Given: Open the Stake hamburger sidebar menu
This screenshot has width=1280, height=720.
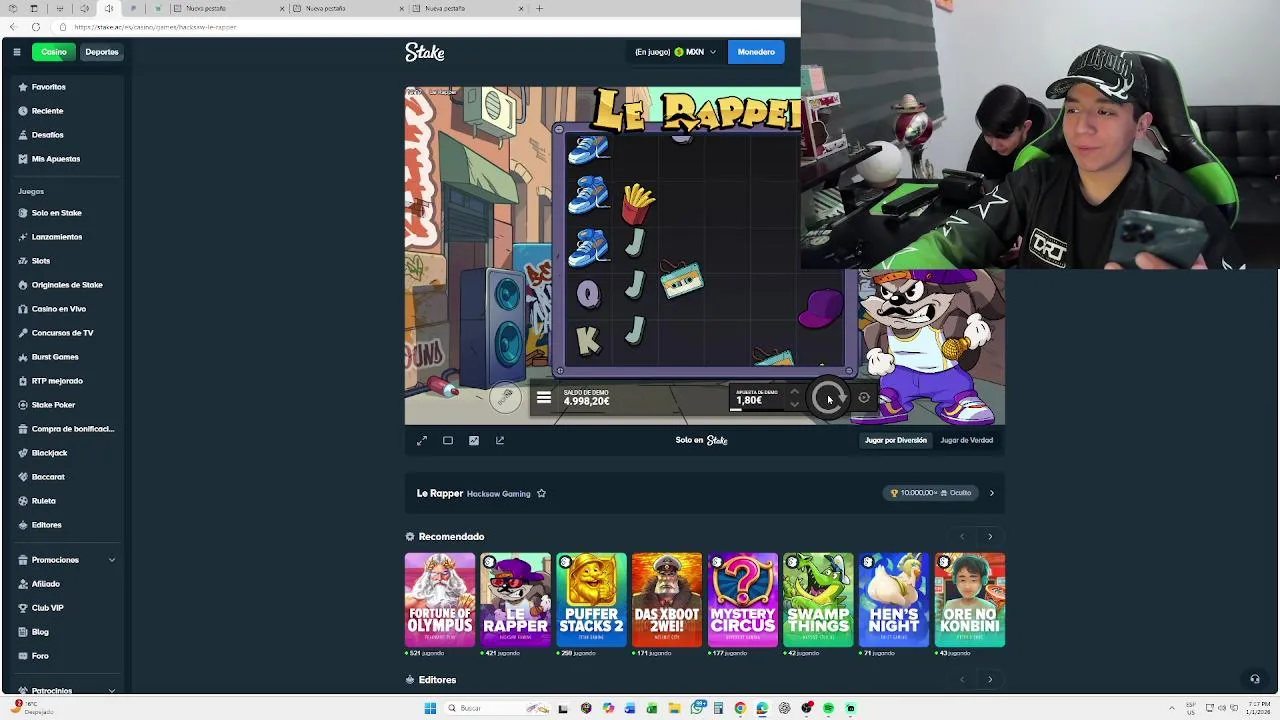Looking at the screenshot, I should (16, 52).
